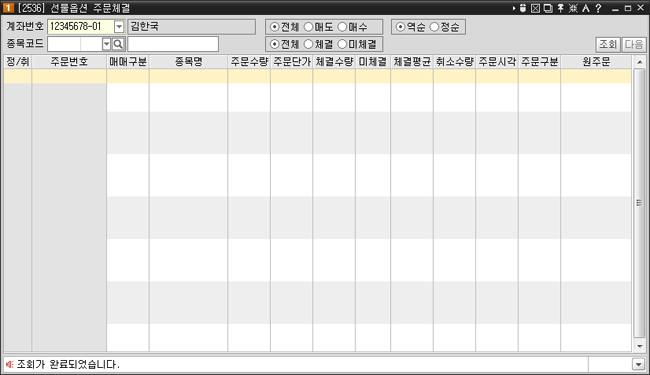Click the boxed X icon in title bar

pos(535,8)
